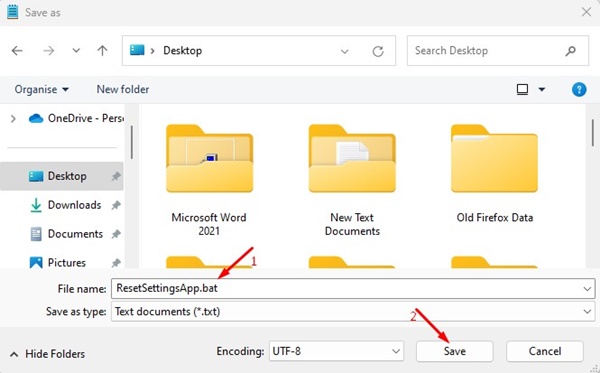Expand the File name dropdown arrow

[587, 289]
